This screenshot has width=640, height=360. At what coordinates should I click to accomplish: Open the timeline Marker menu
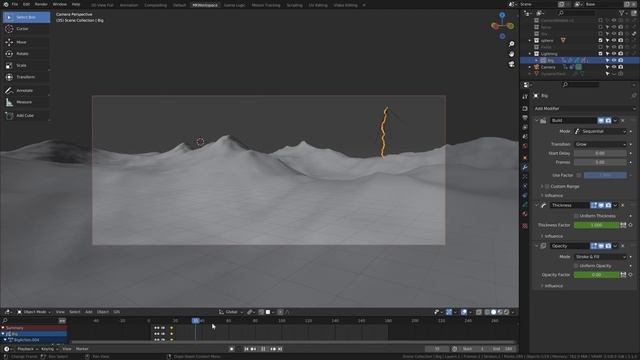pos(82,349)
